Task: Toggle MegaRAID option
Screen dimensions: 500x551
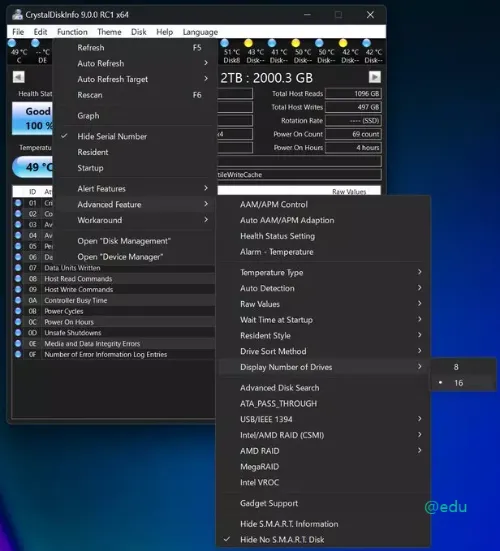Action: (x=323, y=466)
